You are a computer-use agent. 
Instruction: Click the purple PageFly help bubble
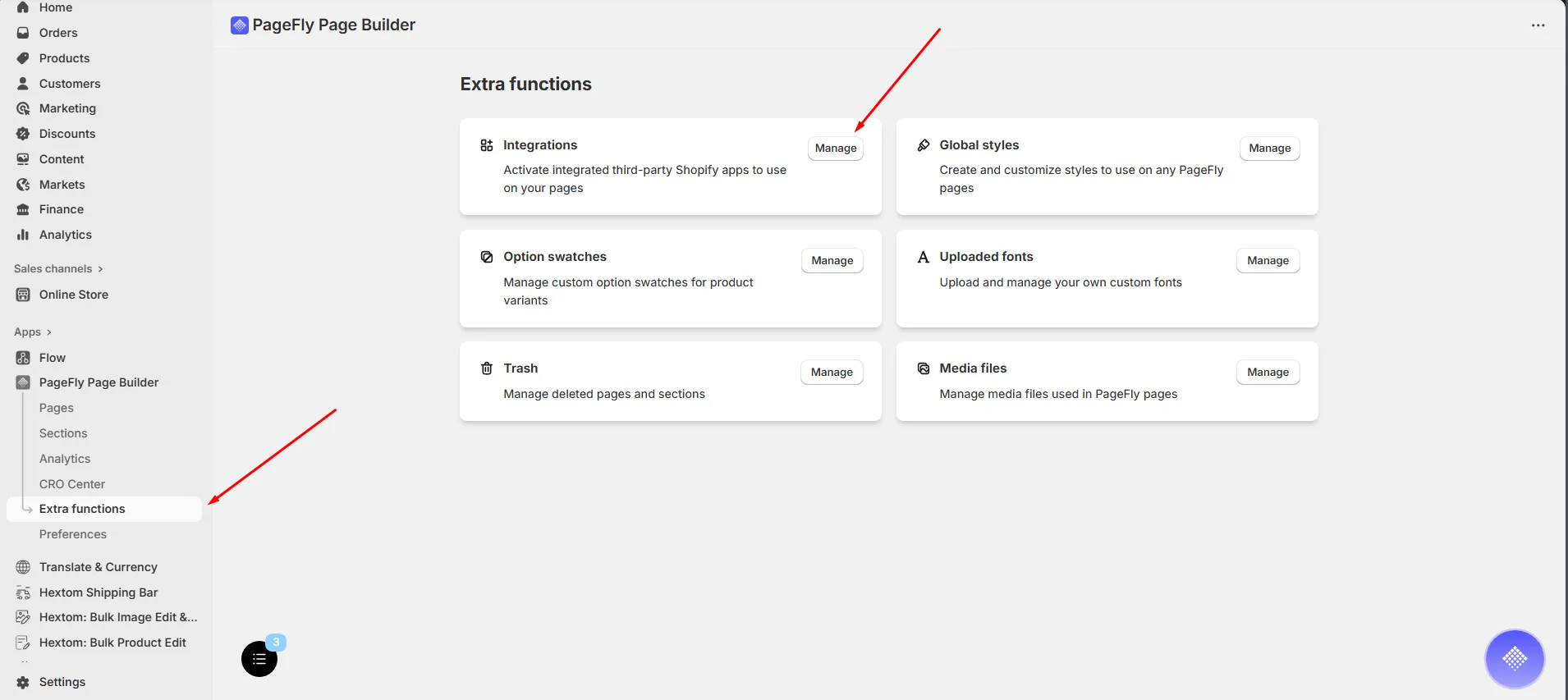(x=1515, y=658)
